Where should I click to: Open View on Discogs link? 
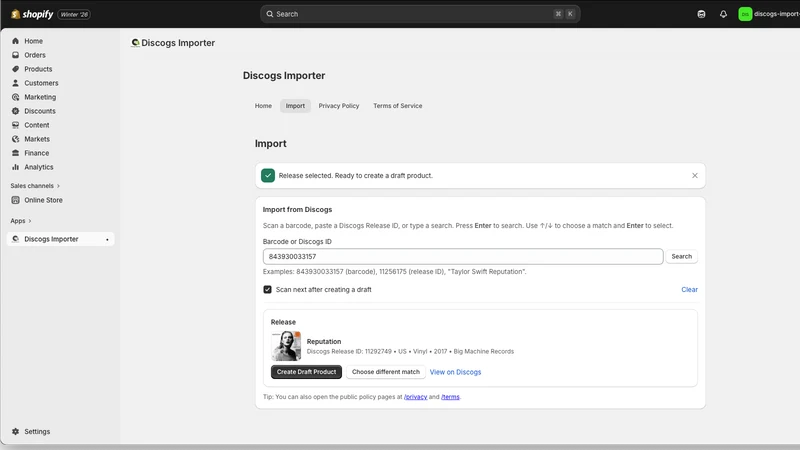coord(455,372)
